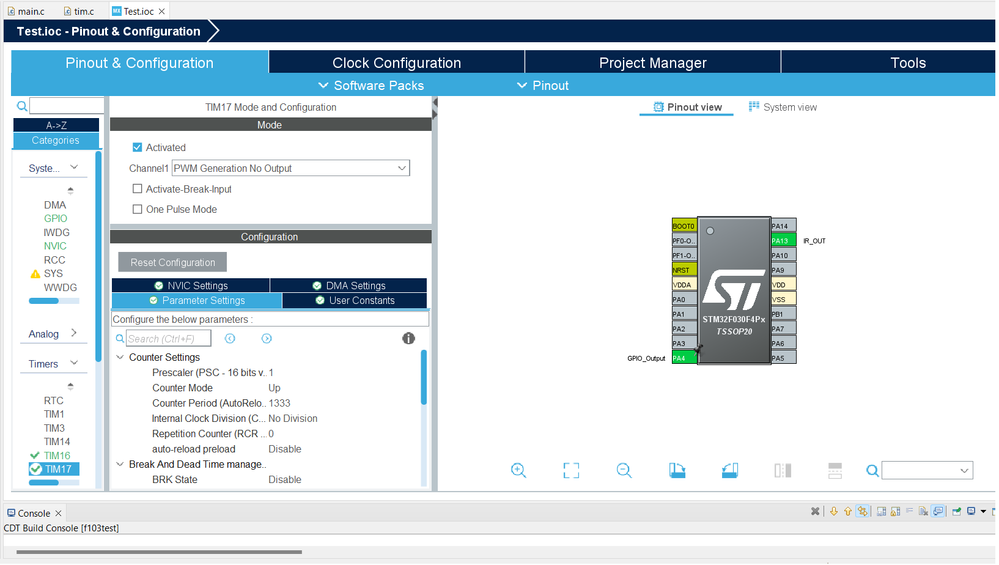Click the display selected console icon

pyautogui.click(x=971, y=511)
